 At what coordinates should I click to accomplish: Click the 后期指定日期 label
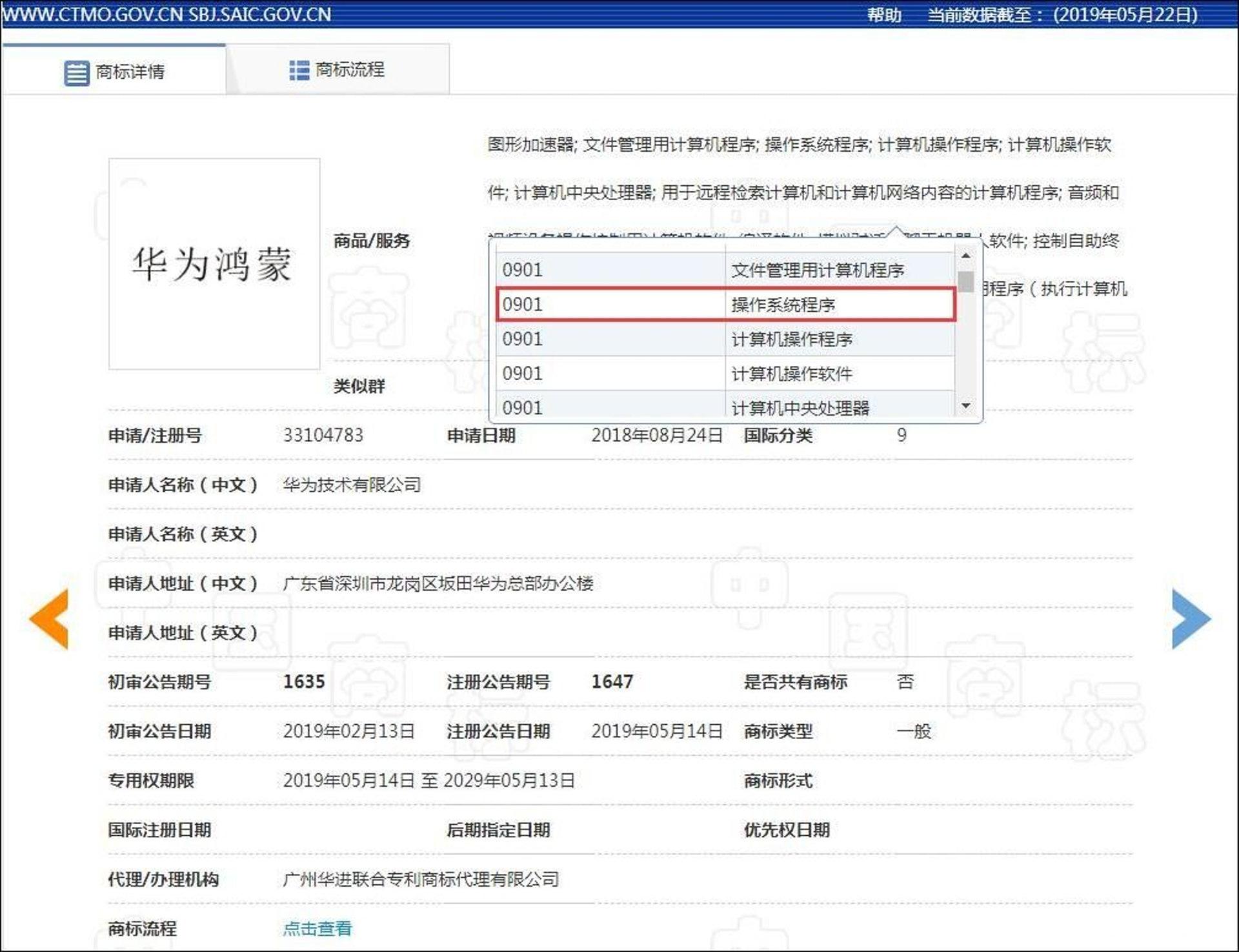(x=498, y=829)
